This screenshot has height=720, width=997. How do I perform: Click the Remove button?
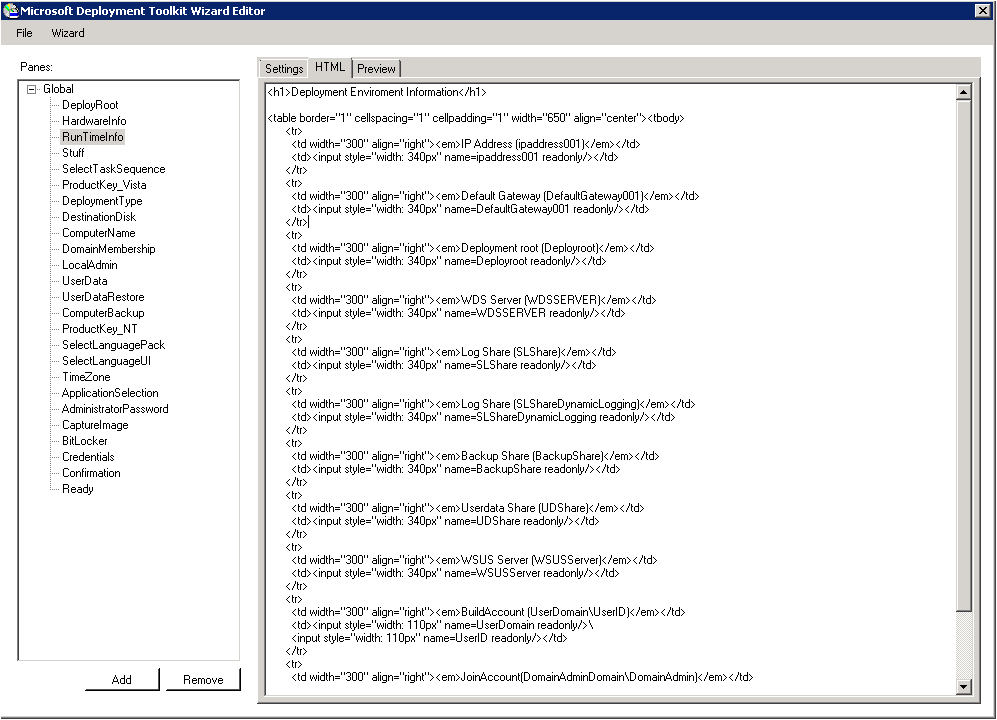tap(203, 680)
